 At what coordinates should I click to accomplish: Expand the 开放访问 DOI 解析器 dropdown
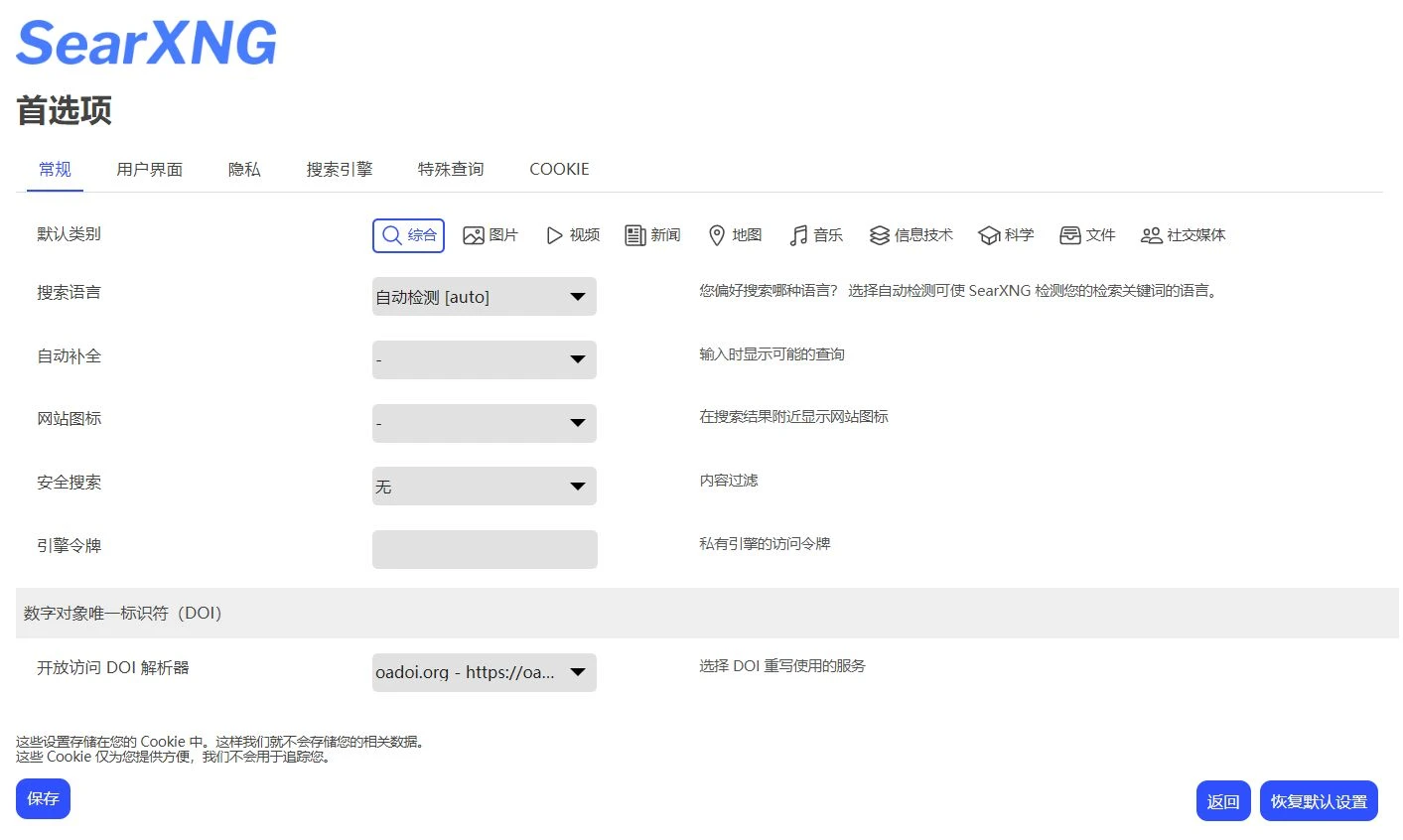tap(484, 672)
